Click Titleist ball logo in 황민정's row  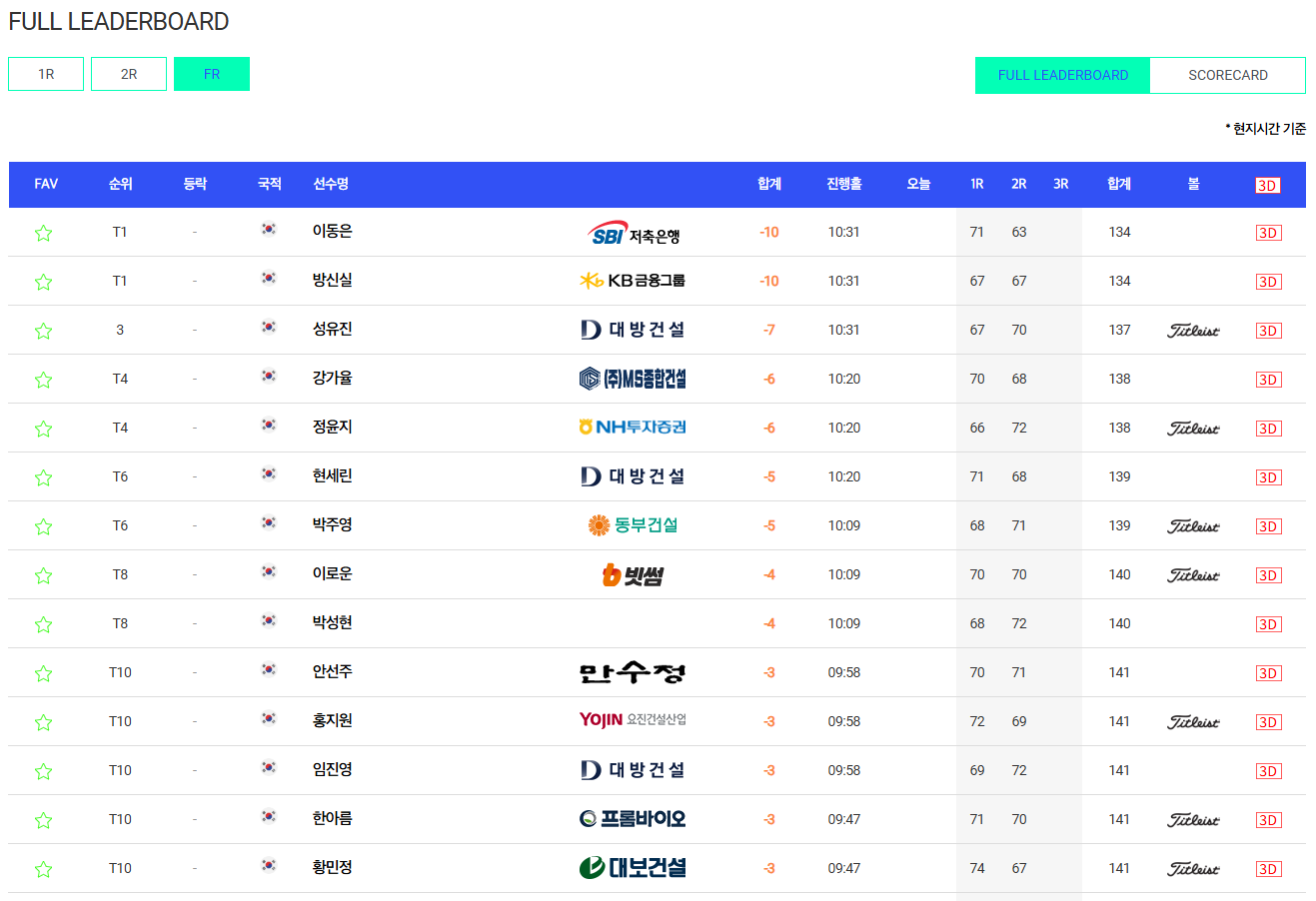[x=1193, y=869]
